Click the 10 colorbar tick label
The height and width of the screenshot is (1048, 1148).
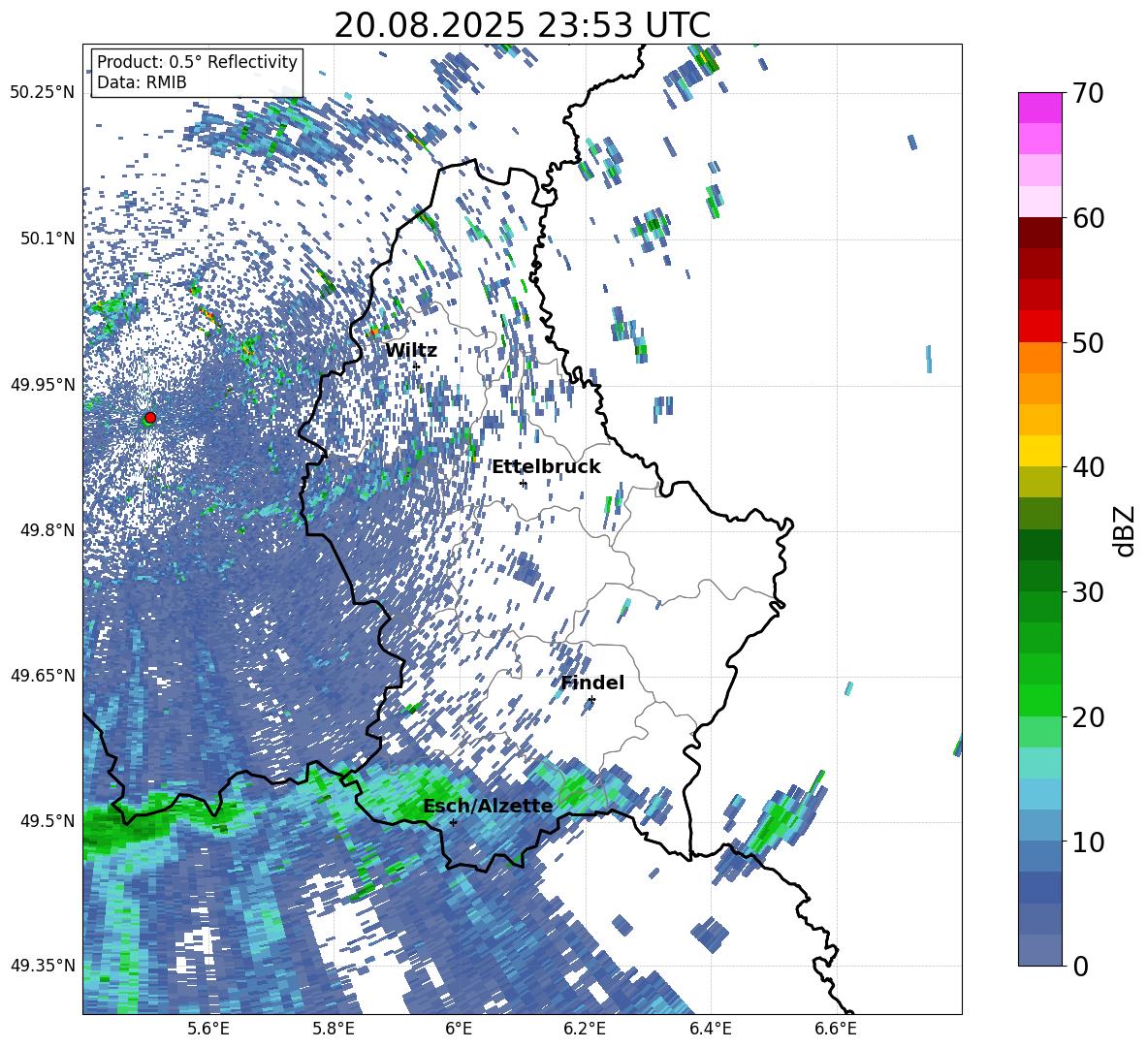(1089, 842)
